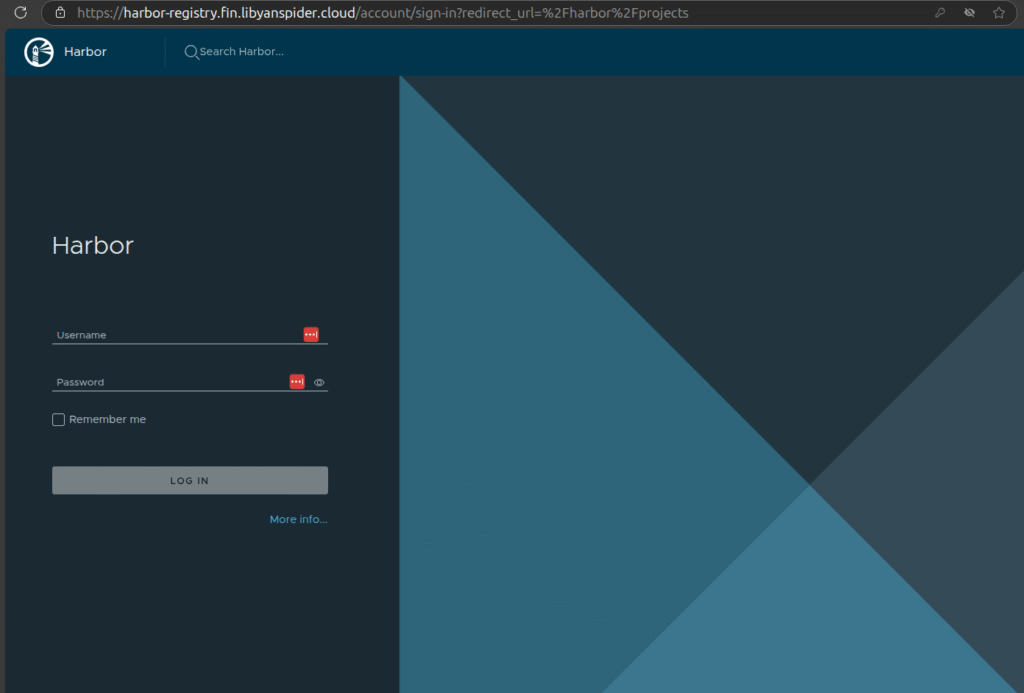The height and width of the screenshot is (693, 1024).
Task: Click the search magnifier icon in the top bar
Action: [191, 51]
